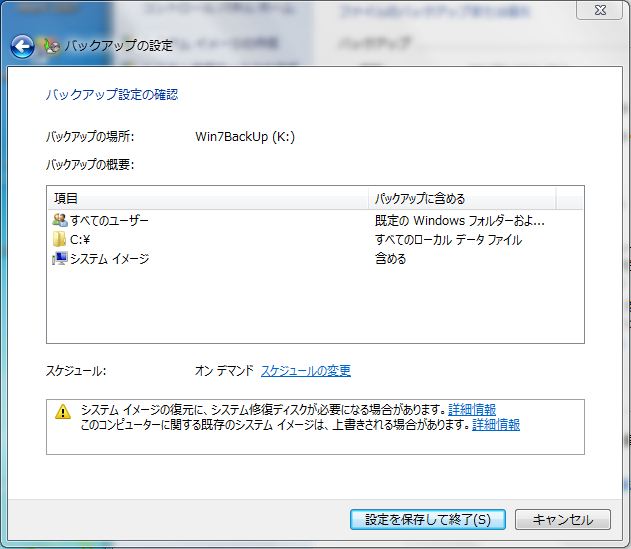Select the C:¥ row
The image size is (631, 549).
click(x=315, y=239)
